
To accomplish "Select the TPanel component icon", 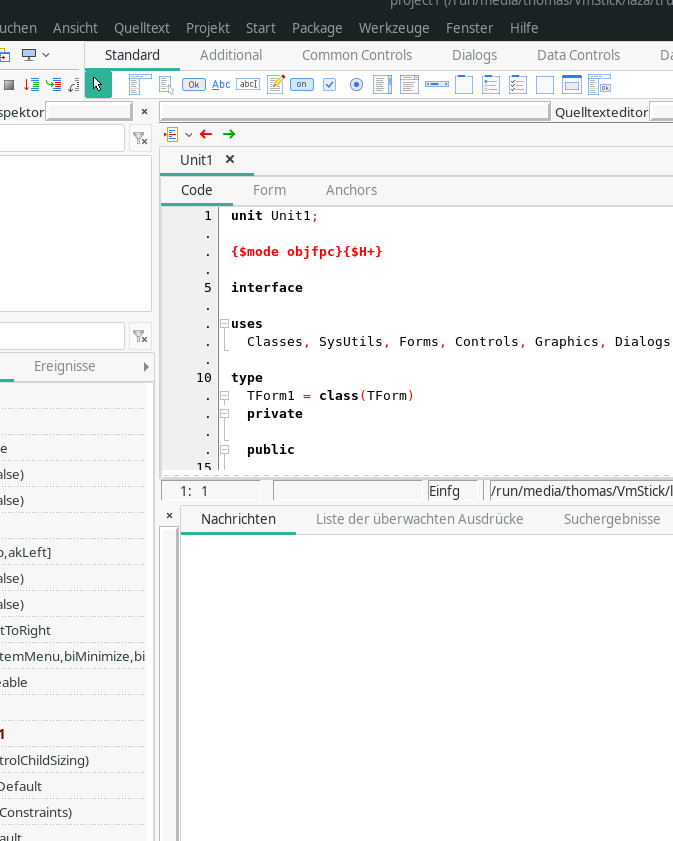I will 545,85.
